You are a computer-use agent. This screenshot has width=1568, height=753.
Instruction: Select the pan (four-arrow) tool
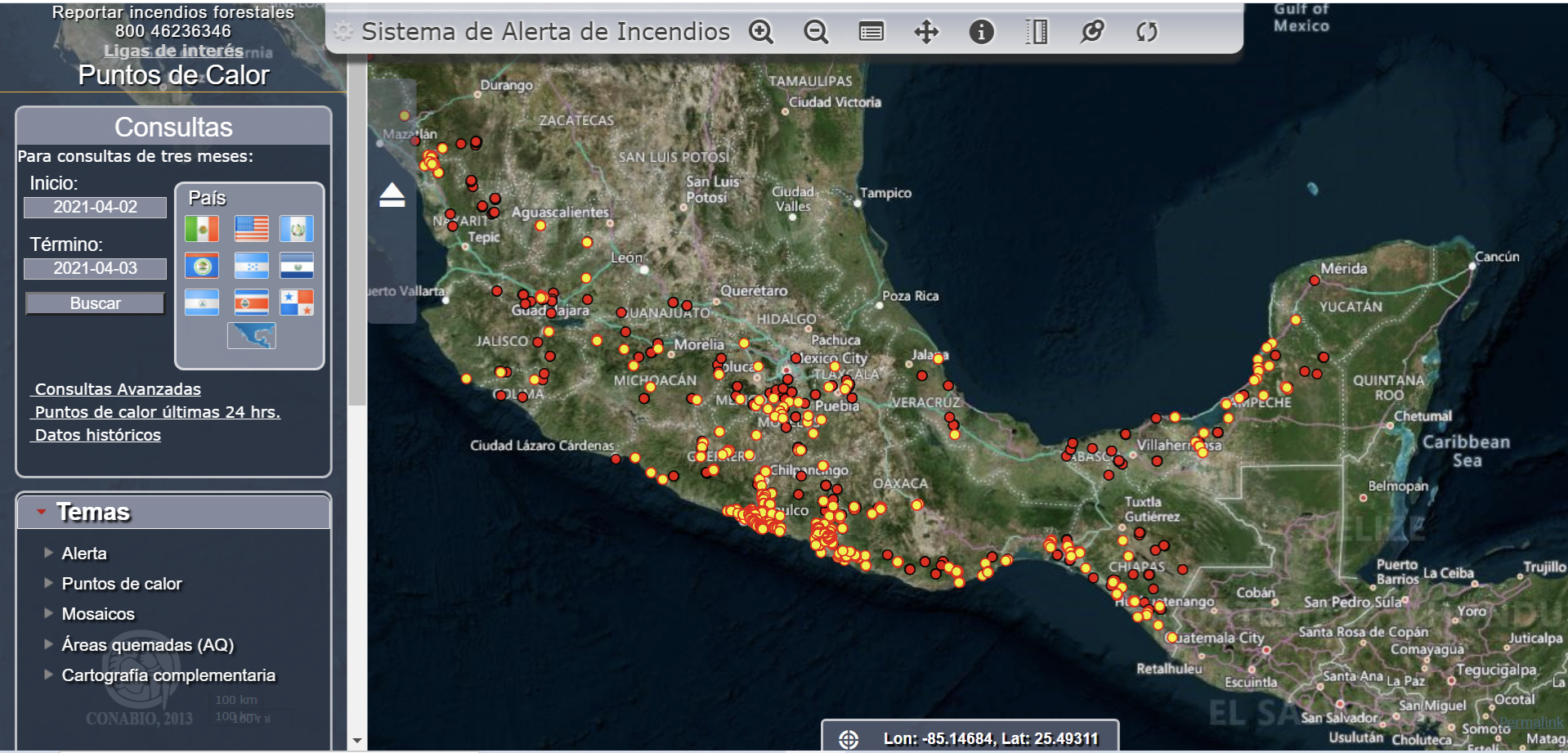(925, 32)
